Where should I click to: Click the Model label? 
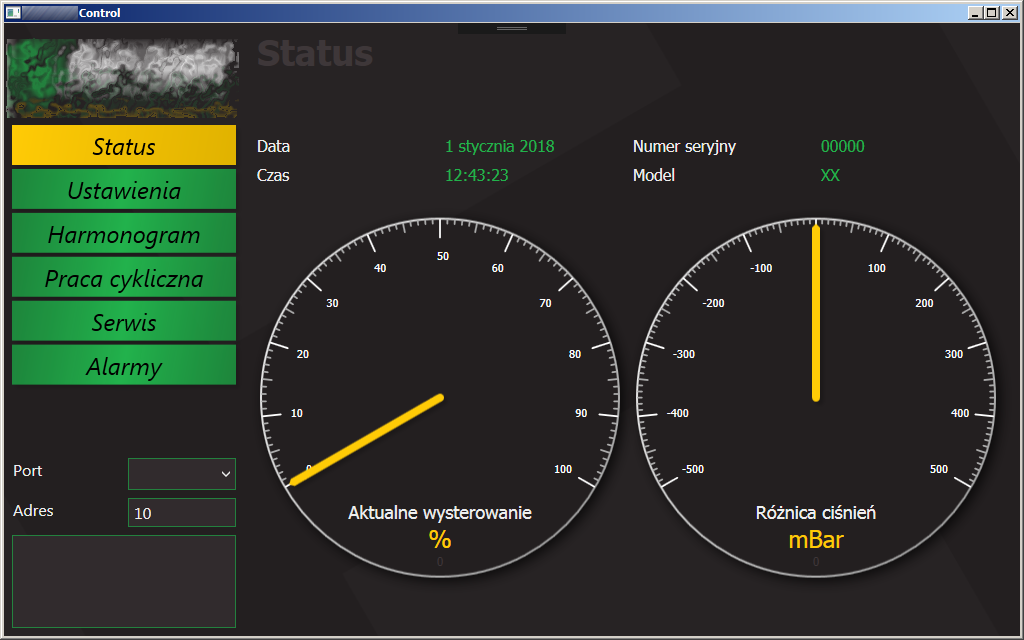point(654,175)
